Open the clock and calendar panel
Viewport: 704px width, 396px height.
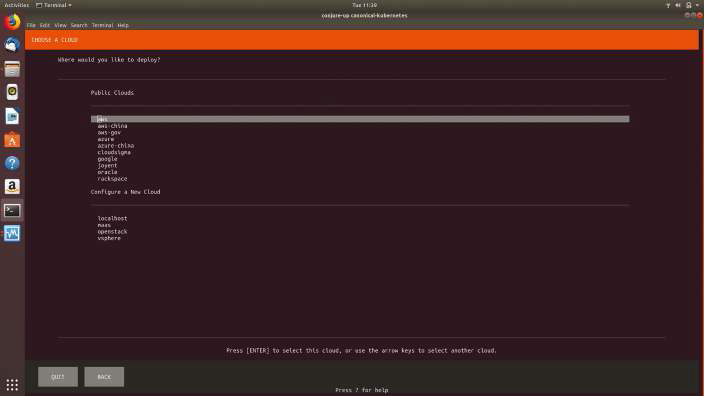364,5
